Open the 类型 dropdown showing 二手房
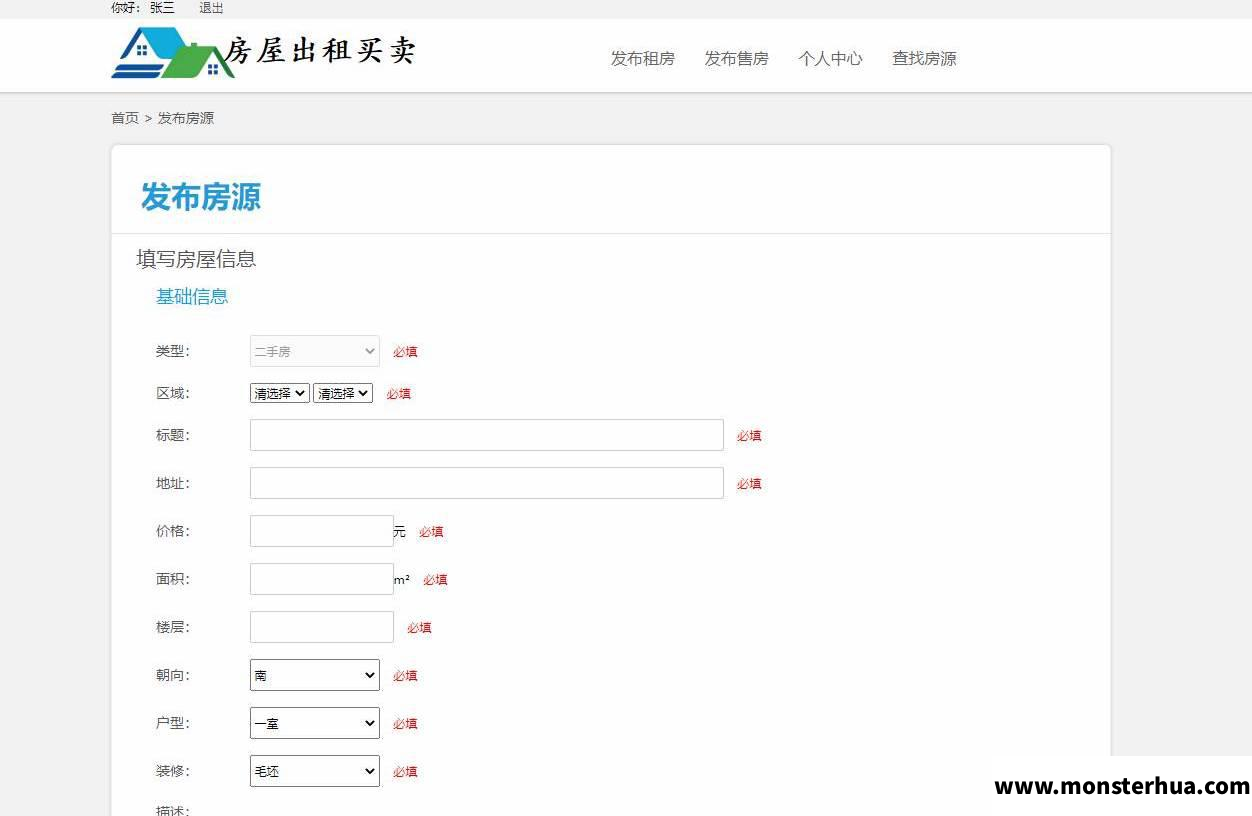The width and height of the screenshot is (1252, 816). point(315,351)
